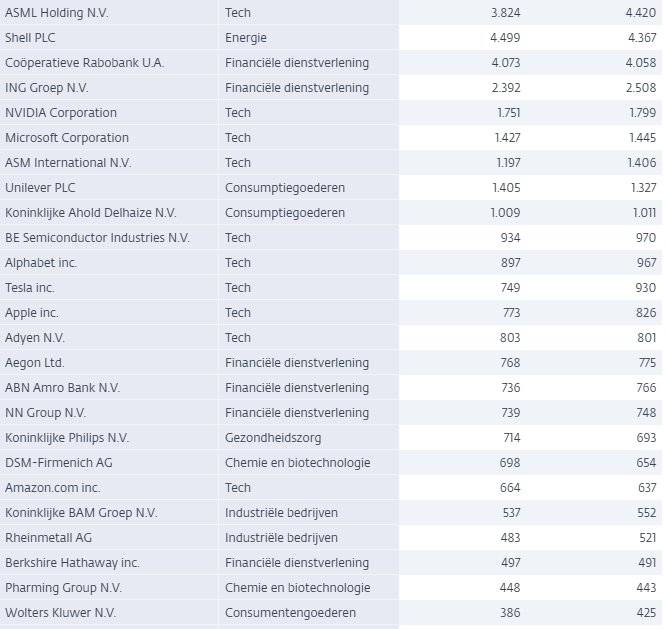Click the Microsoft Corporation entry
The image size is (665, 629).
(x=67, y=138)
